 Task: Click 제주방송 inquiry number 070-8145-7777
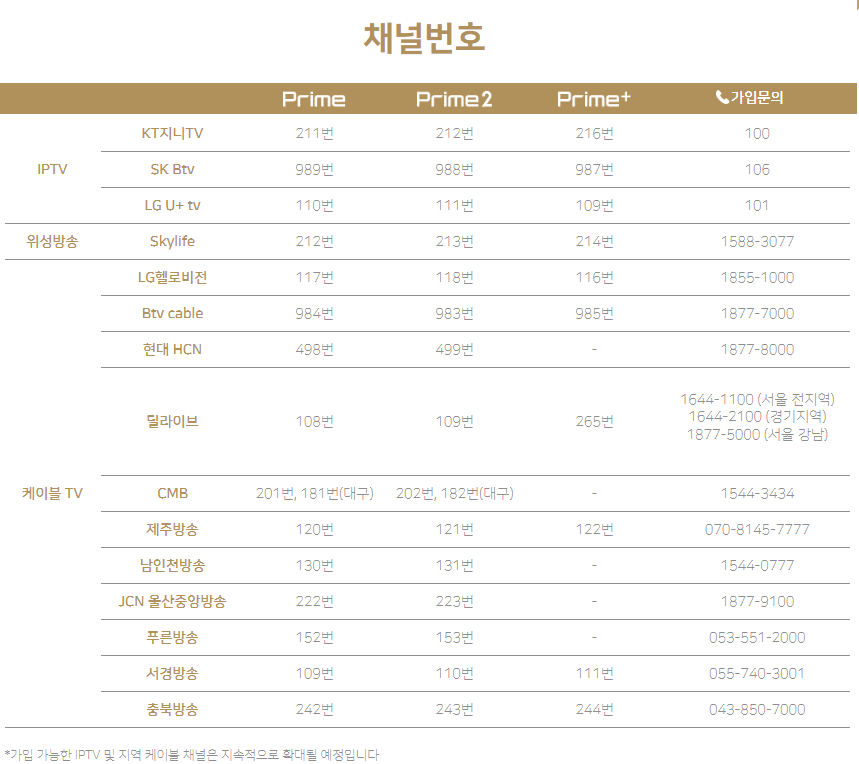[757, 530]
